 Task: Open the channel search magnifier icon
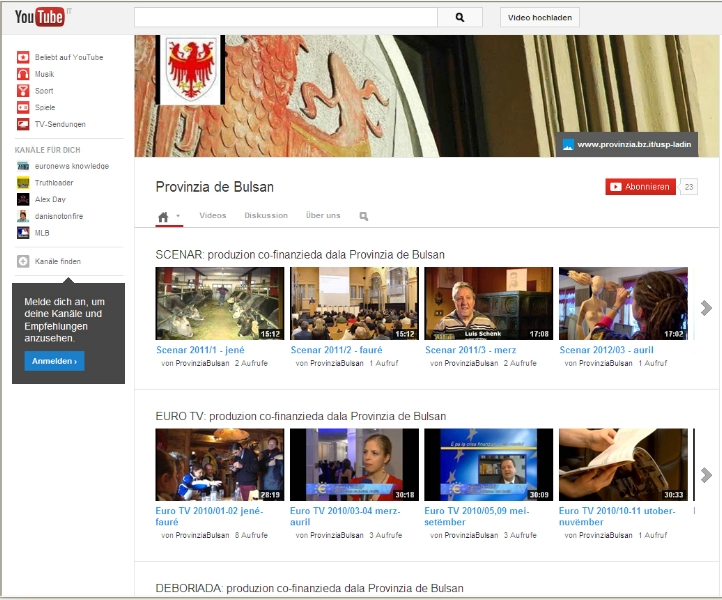click(x=364, y=216)
